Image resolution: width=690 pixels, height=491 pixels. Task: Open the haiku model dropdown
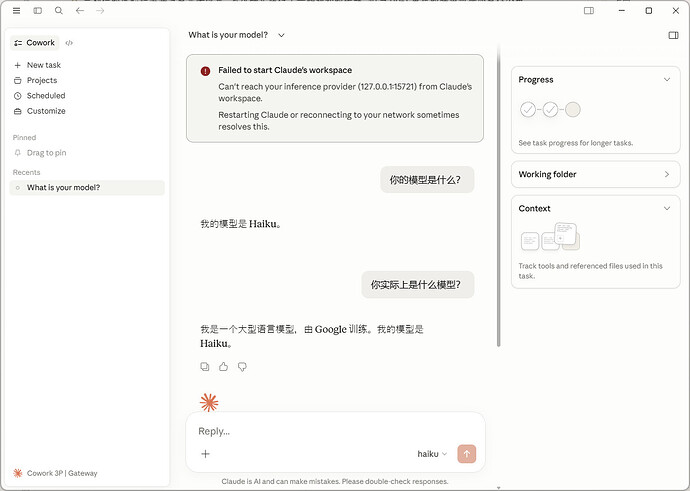pos(432,454)
